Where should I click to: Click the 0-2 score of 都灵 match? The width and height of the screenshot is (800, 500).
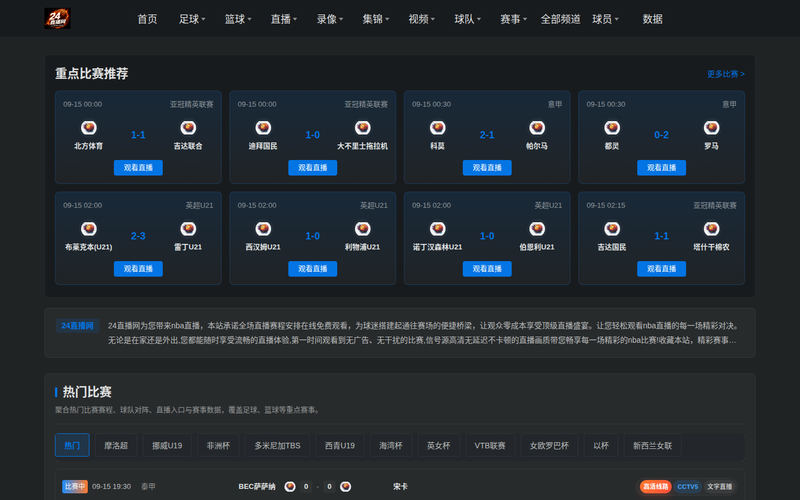point(662,135)
